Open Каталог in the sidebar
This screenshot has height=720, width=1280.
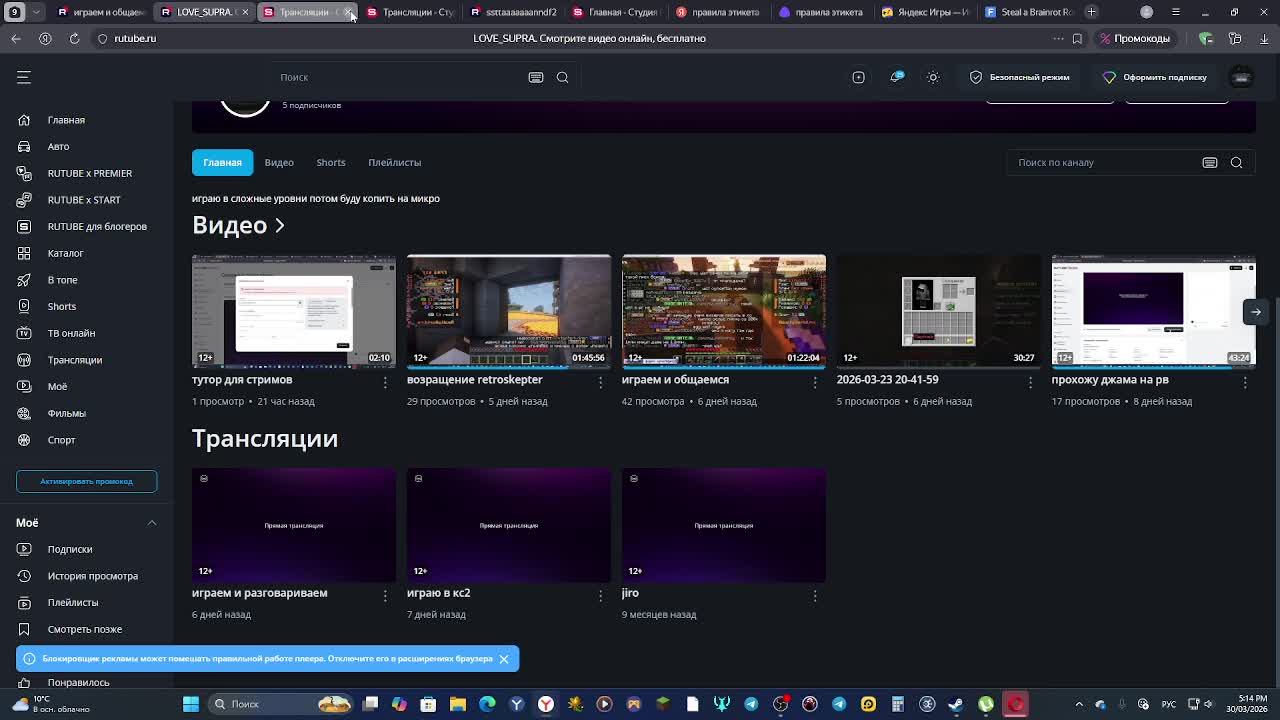65,253
